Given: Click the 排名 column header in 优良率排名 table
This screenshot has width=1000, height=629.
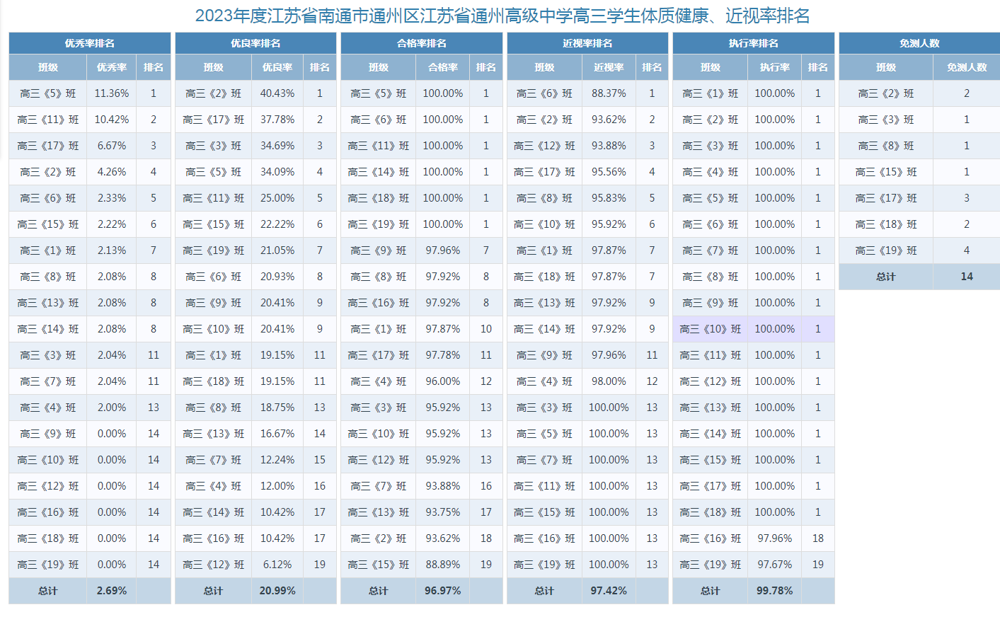Looking at the screenshot, I should (x=320, y=67).
